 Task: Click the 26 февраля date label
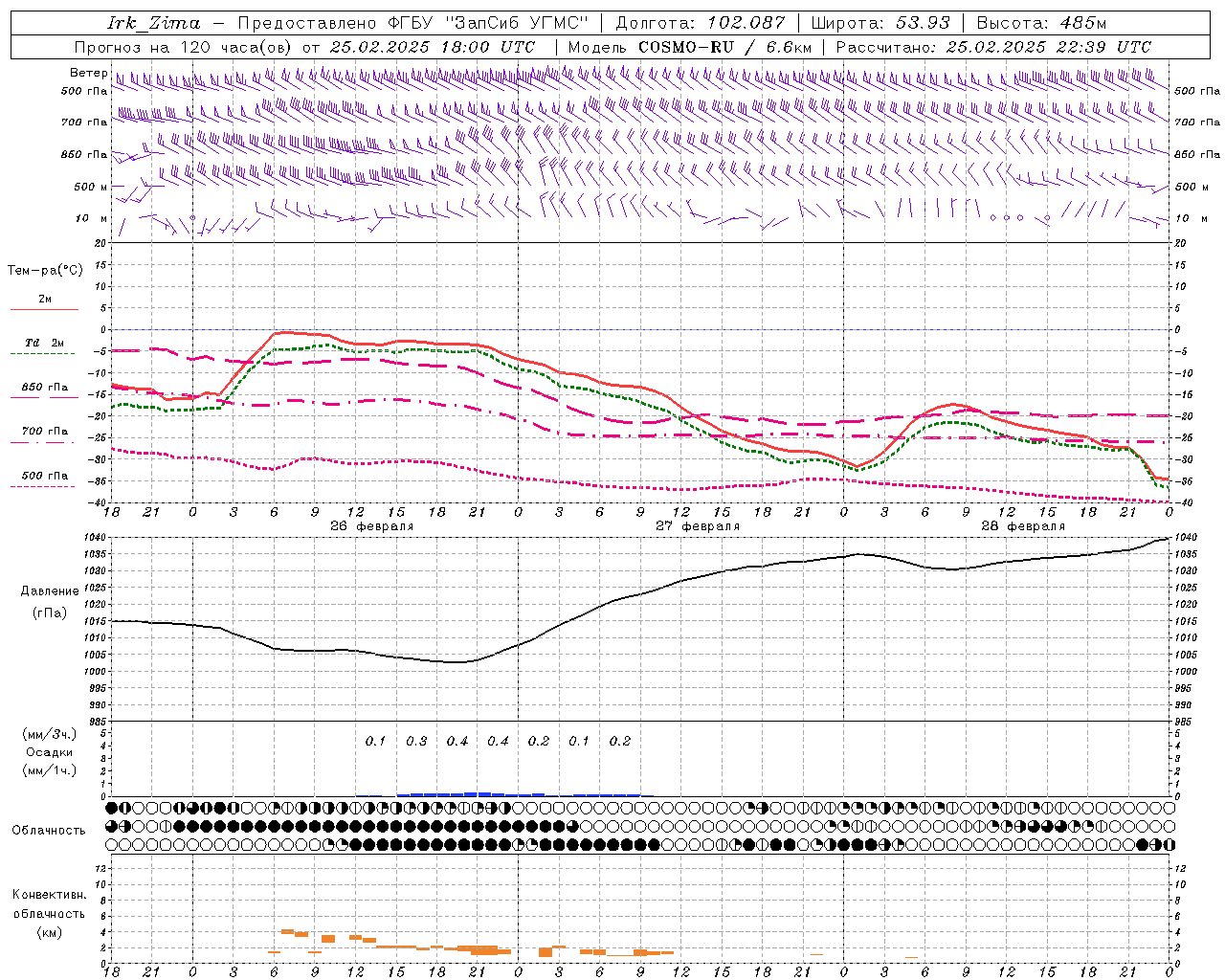point(372,526)
